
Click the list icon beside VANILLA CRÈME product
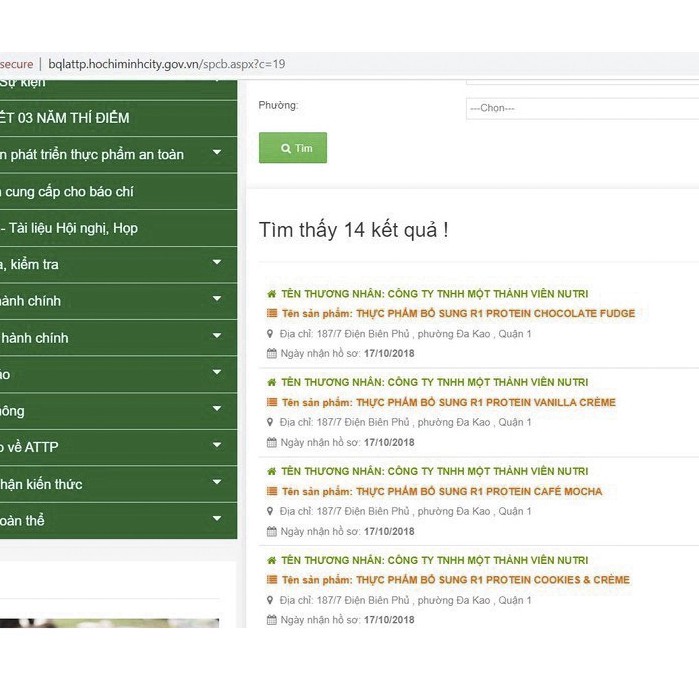coord(271,402)
